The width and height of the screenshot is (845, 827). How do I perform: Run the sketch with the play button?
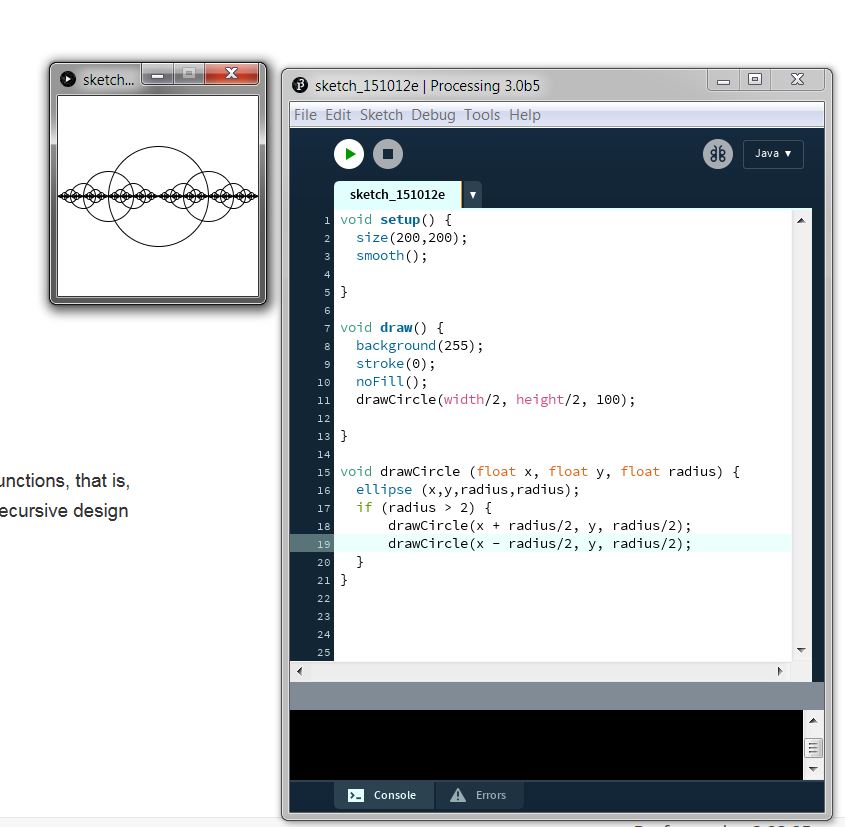[349, 154]
